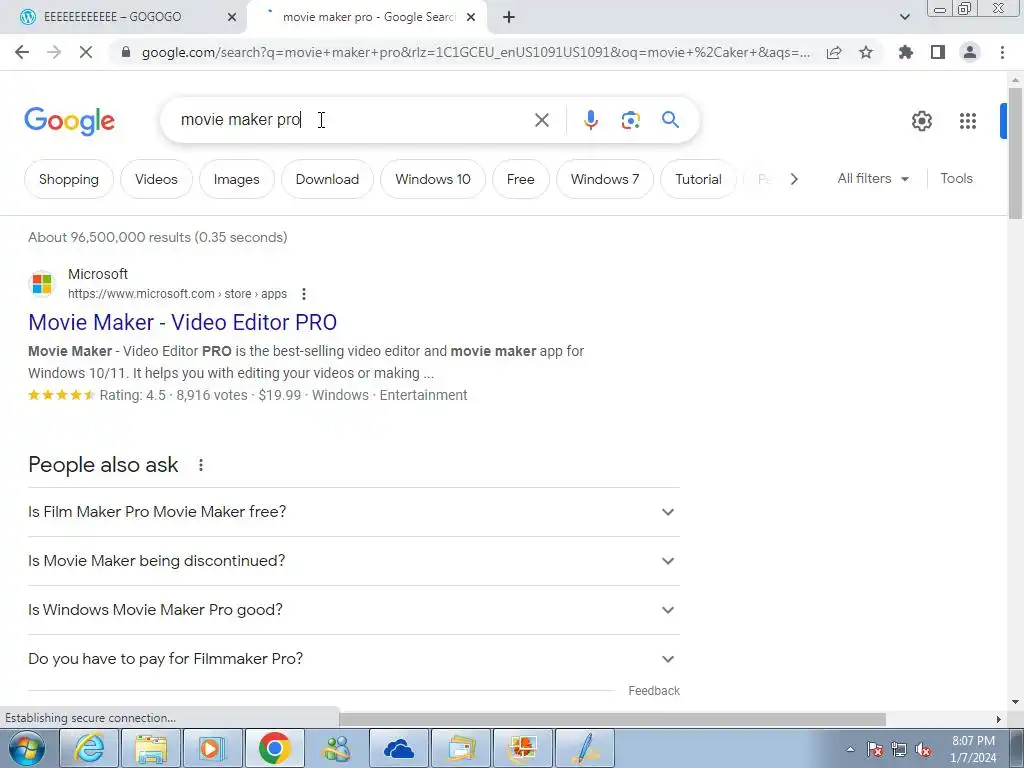Open the dots menu beside People also ask
Viewport: 1024px width, 768px height.
tap(200, 465)
